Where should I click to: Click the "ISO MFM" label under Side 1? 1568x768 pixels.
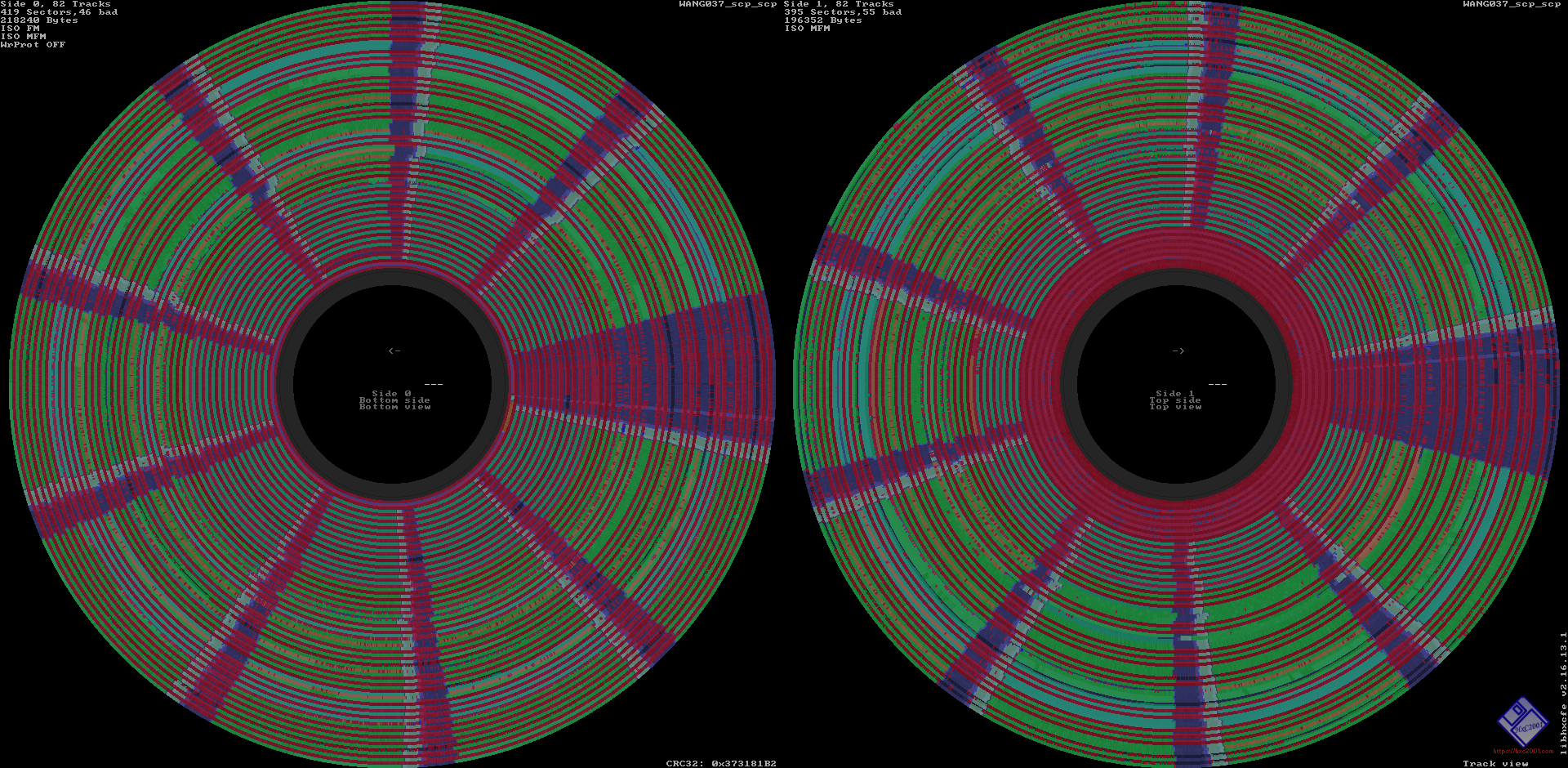click(807, 29)
